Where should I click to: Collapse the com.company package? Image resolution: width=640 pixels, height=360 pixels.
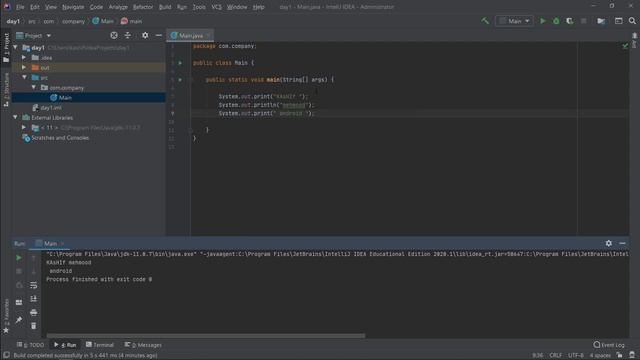[34, 87]
